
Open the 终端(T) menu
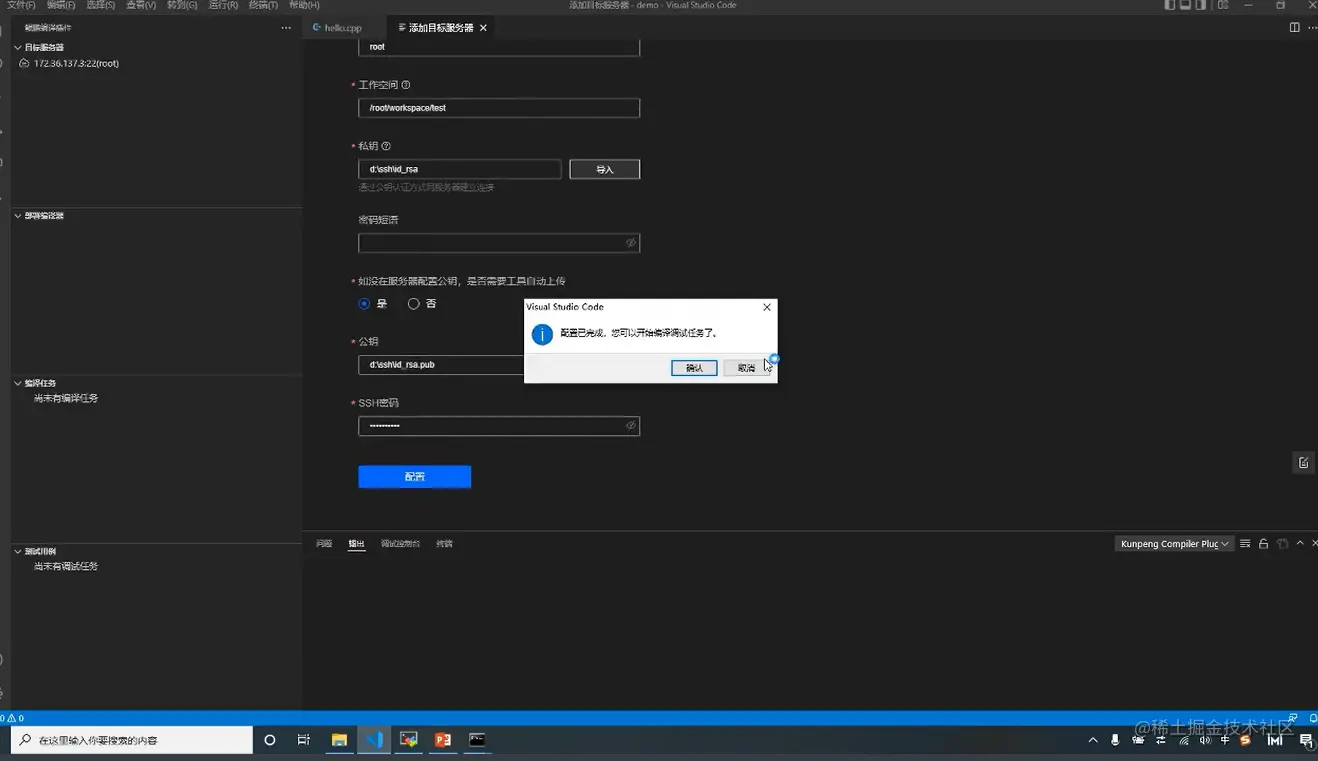click(263, 5)
